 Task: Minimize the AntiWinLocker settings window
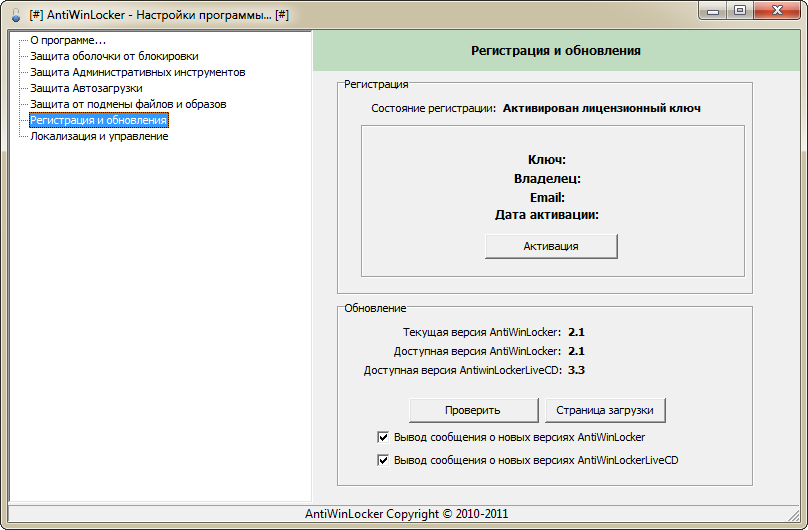point(713,11)
